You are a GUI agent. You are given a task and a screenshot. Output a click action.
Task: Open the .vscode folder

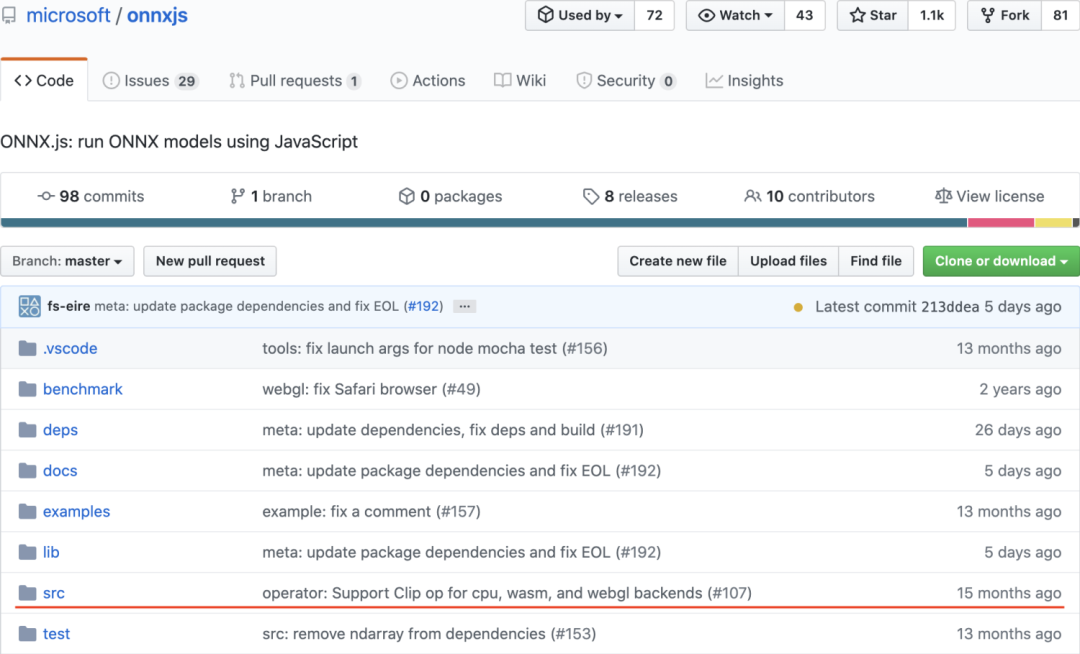[70, 348]
